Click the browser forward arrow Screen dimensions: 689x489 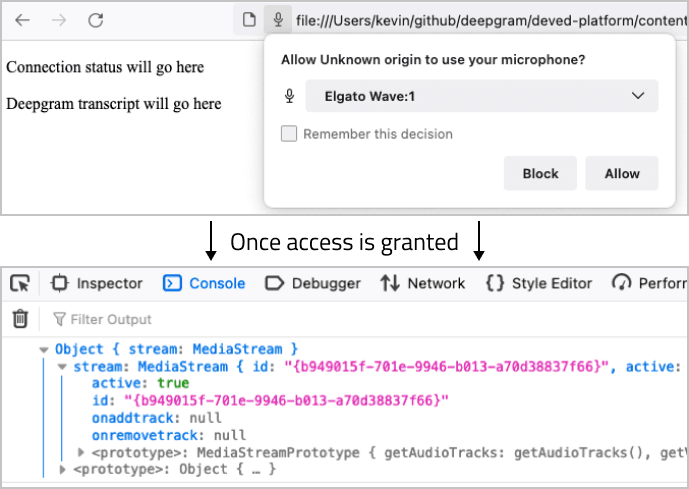(59, 20)
